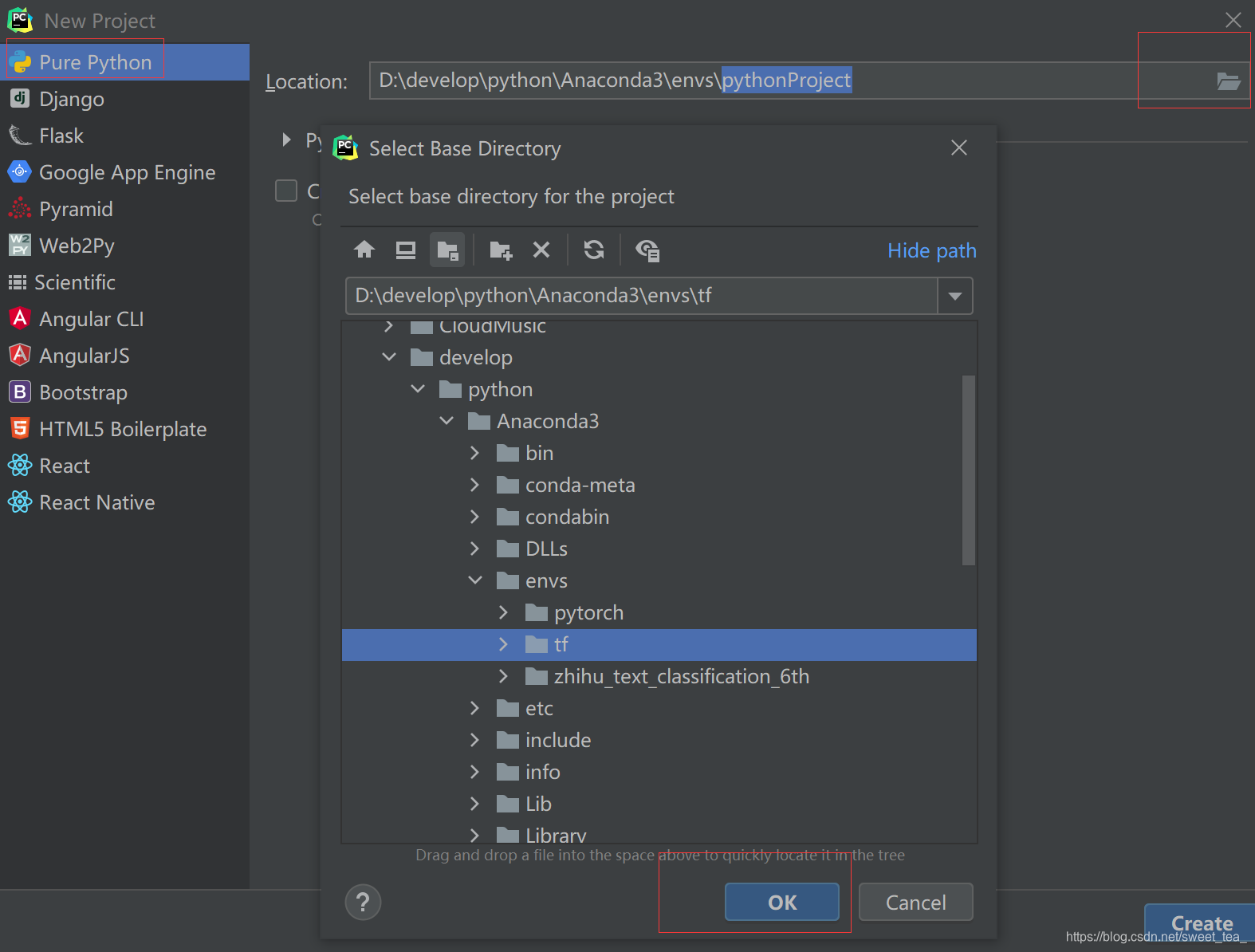Select zhihu_text_classification_6th directory
1255x952 pixels.
pyautogui.click(x=682, y=676)
